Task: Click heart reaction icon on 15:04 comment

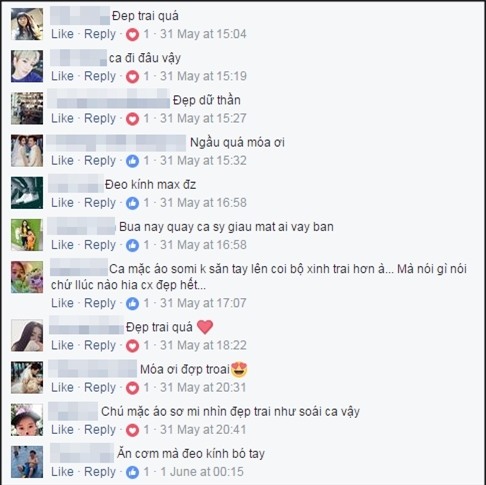Action: point(132,34)
